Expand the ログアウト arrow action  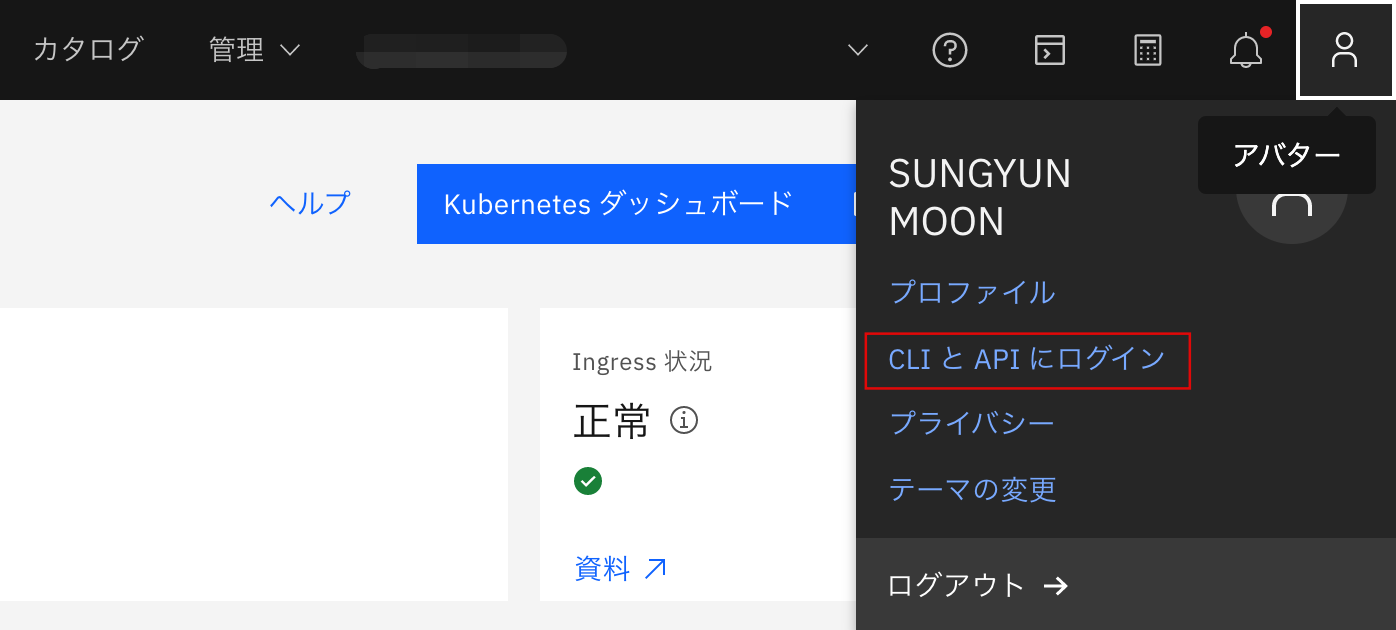pos(1057,586)
